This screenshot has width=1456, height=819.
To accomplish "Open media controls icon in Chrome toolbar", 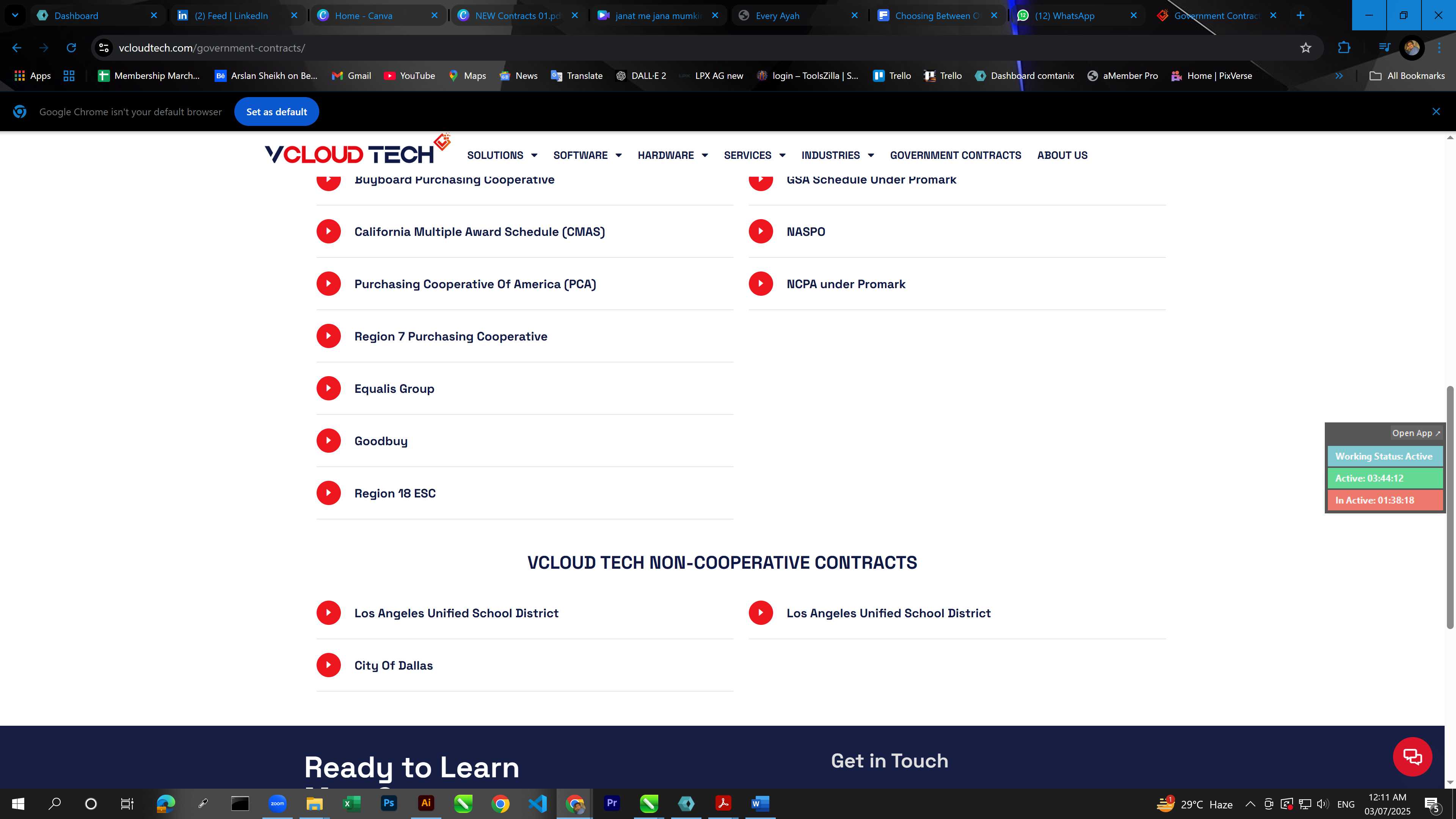I will [1384, 48].
